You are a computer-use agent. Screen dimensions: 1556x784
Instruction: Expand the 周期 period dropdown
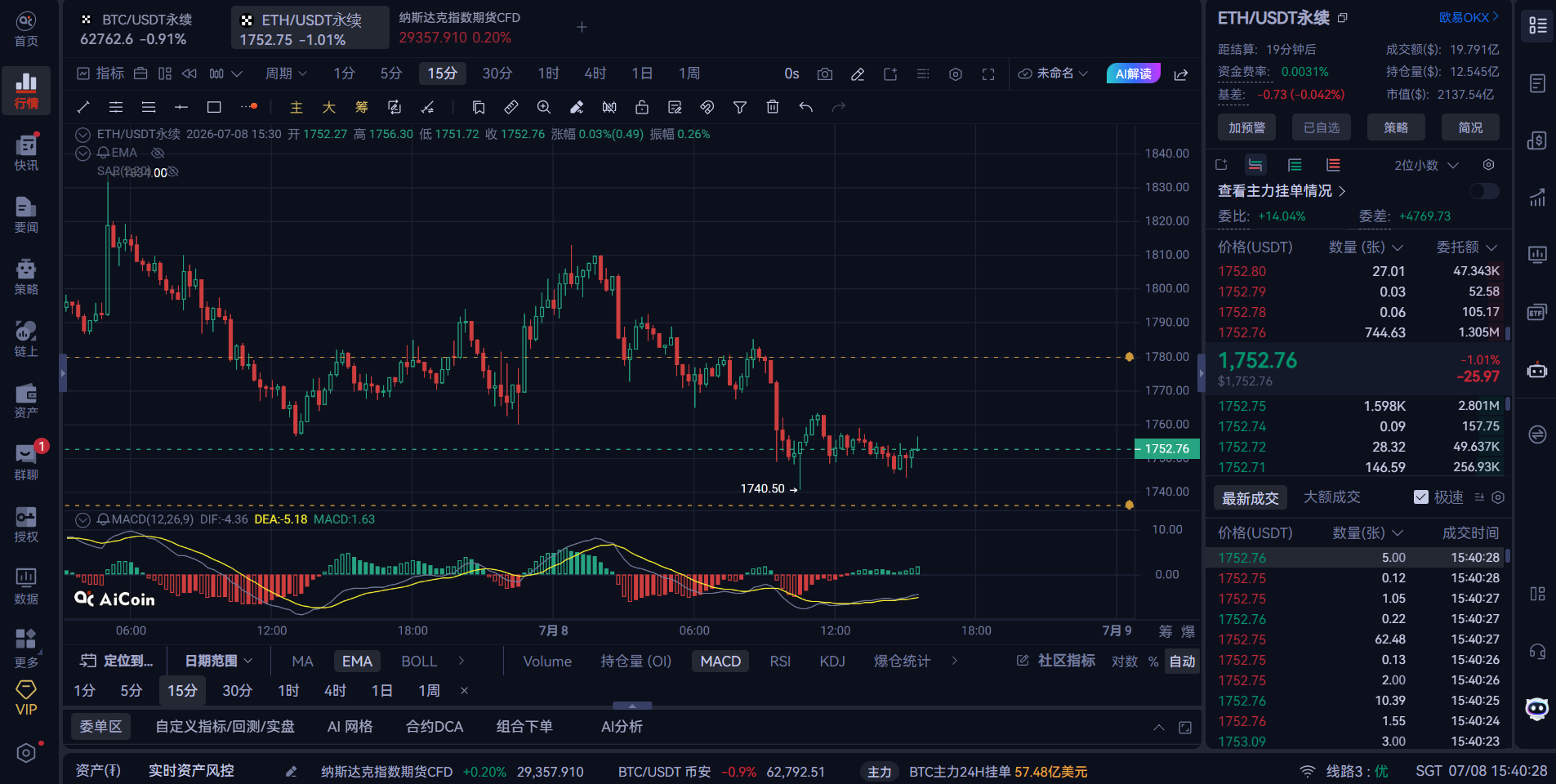286,73
